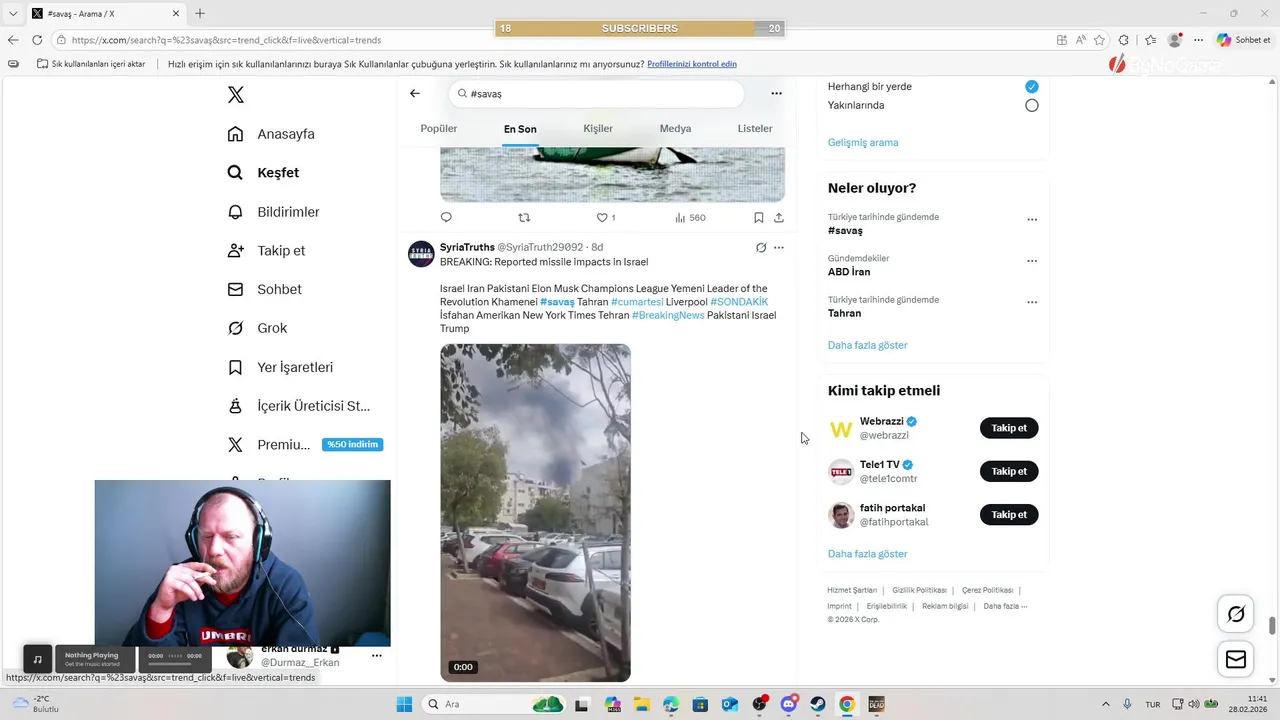Switch to the Popüler tab
1280x720 pixels.
[x=439, y=128]
